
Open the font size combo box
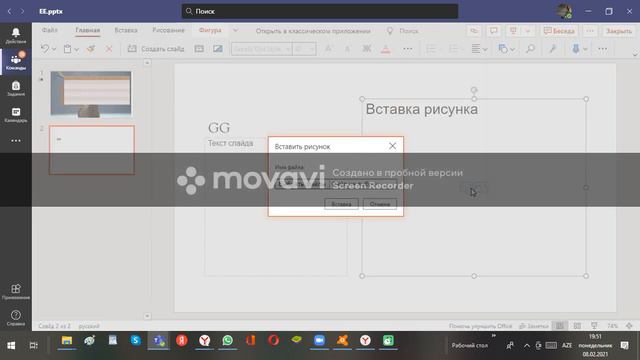coord(304,49)
